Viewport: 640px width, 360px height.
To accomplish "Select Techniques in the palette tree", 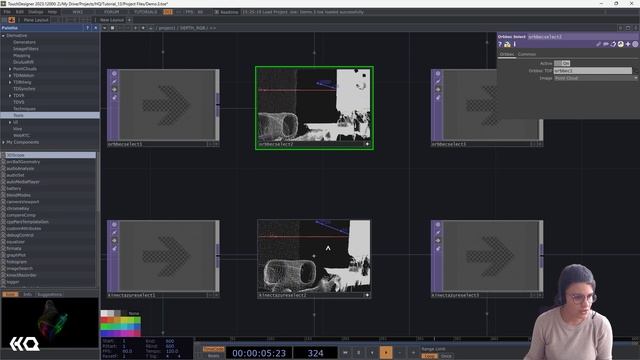I will point(24,109).
